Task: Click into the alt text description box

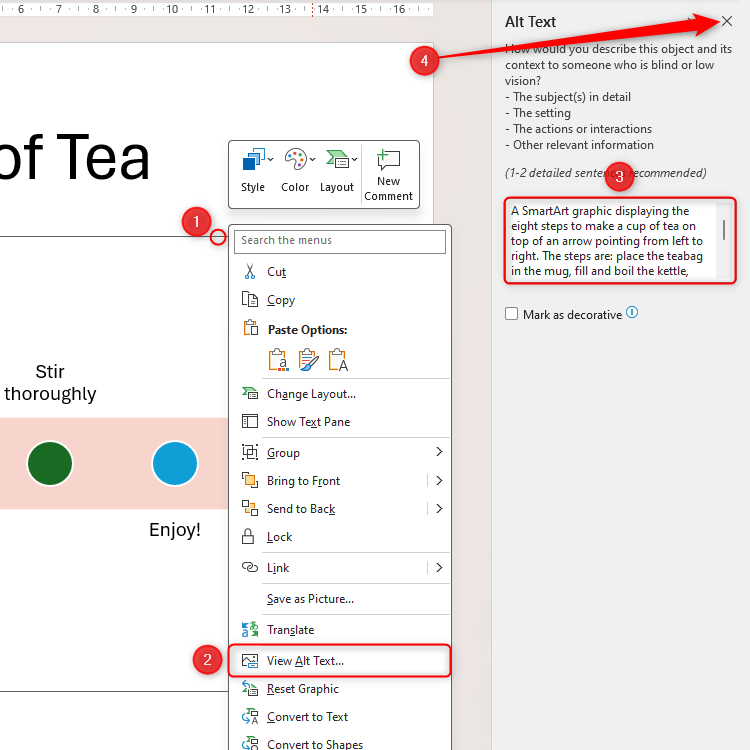Action: click(612, 241)
